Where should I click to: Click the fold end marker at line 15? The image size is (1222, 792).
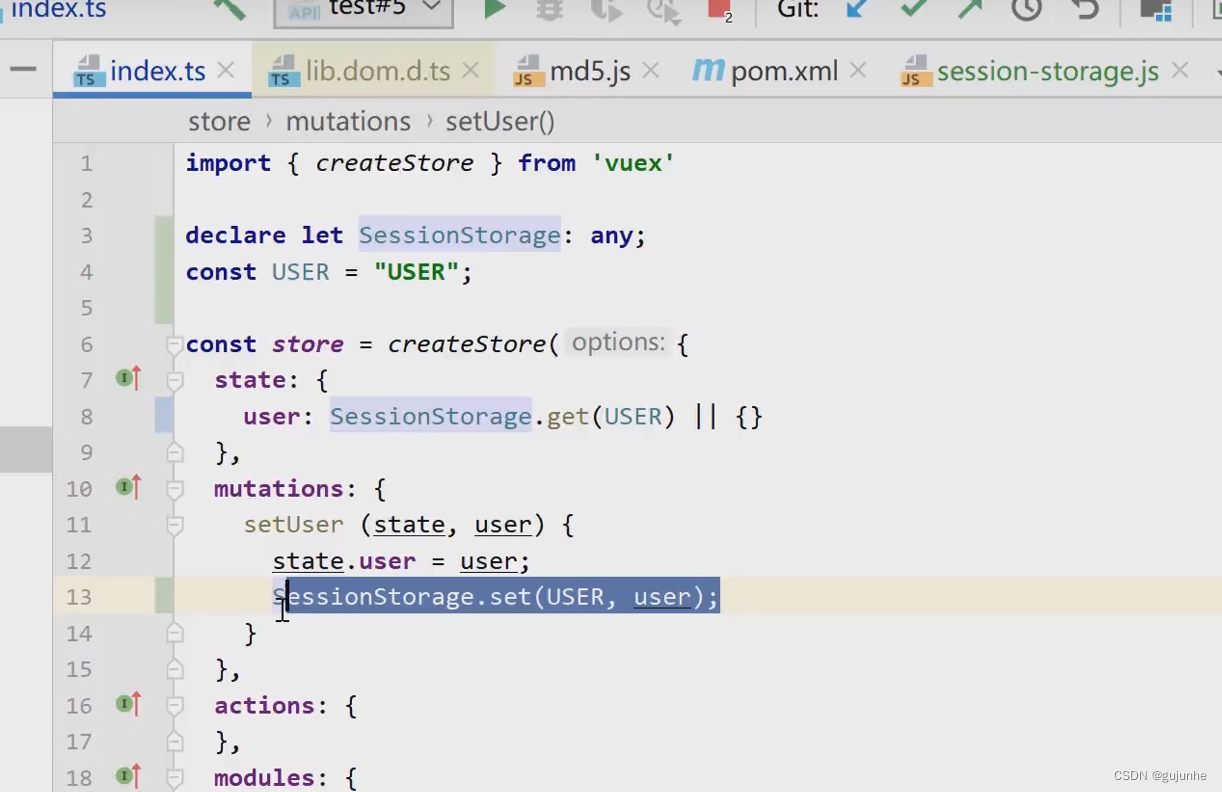(175, 670)
